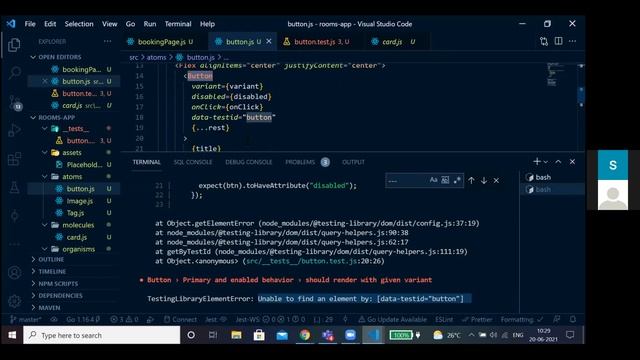The width and height of the screenshot is (640, 360).
Task: Open the Terminal menu
Action: pyautogui.click(x=178, y=24)
